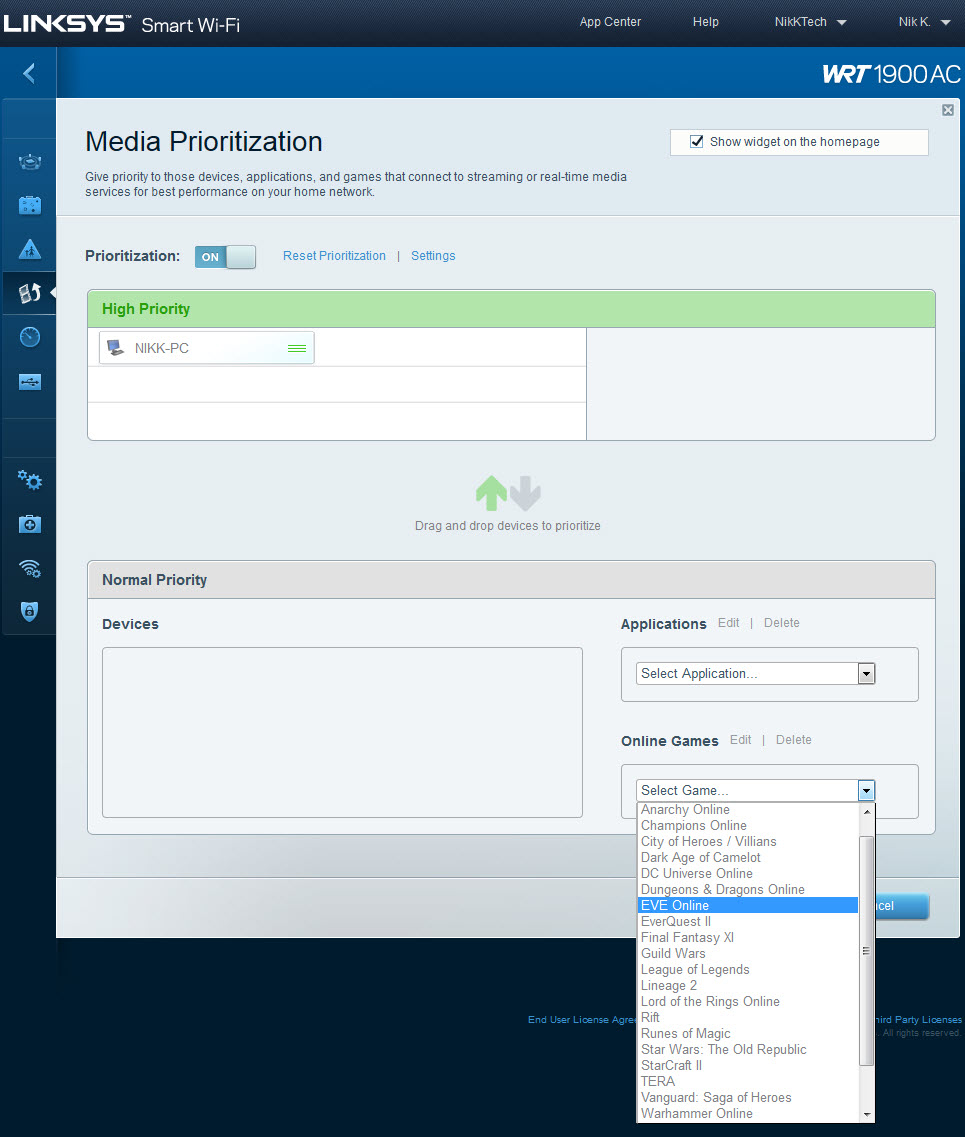Select League of Legends
This screenshot has width=965, height=1137.
tap(747, 969)
